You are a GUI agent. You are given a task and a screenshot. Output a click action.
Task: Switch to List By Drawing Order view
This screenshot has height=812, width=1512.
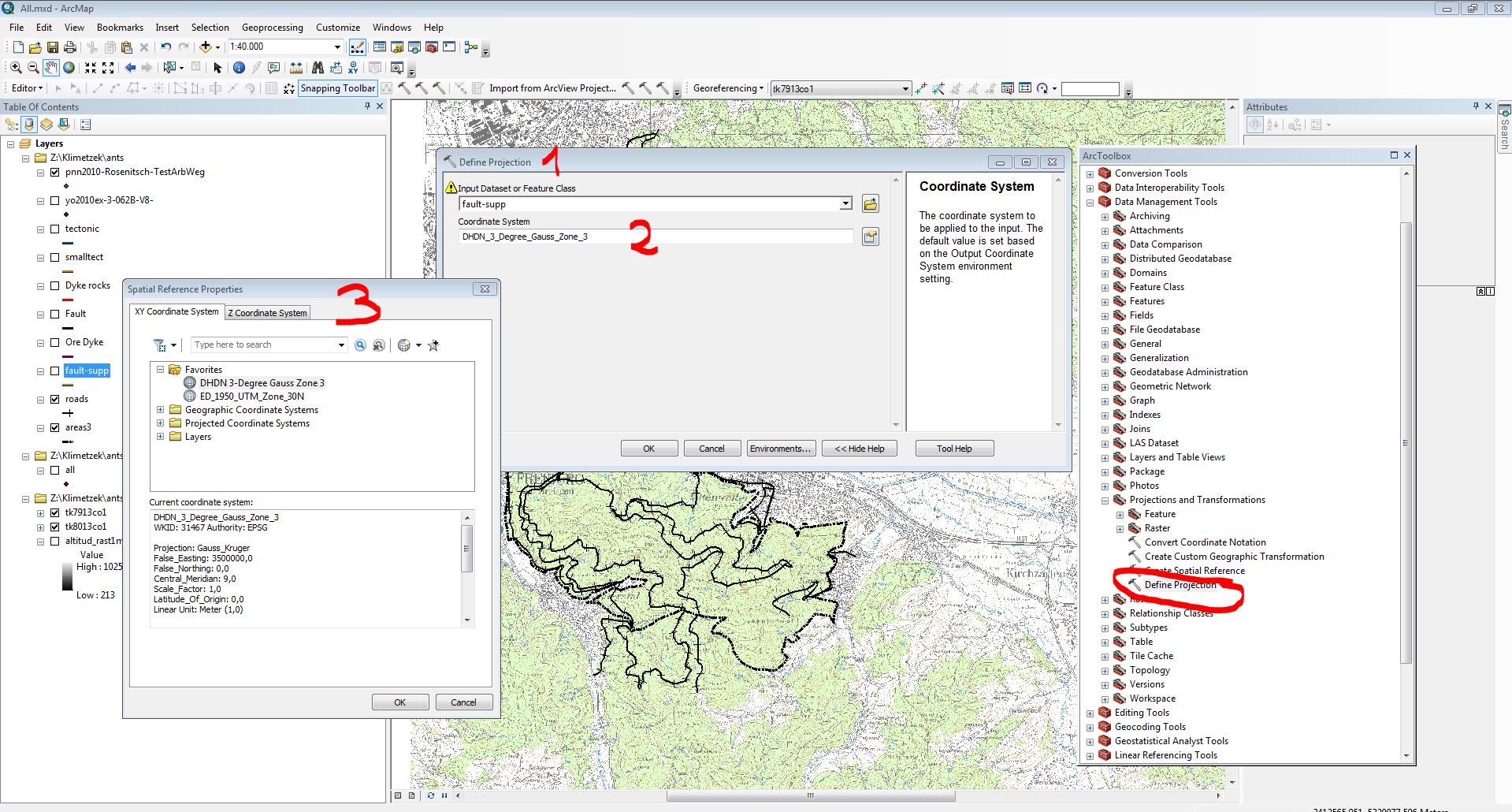(12, 125)
